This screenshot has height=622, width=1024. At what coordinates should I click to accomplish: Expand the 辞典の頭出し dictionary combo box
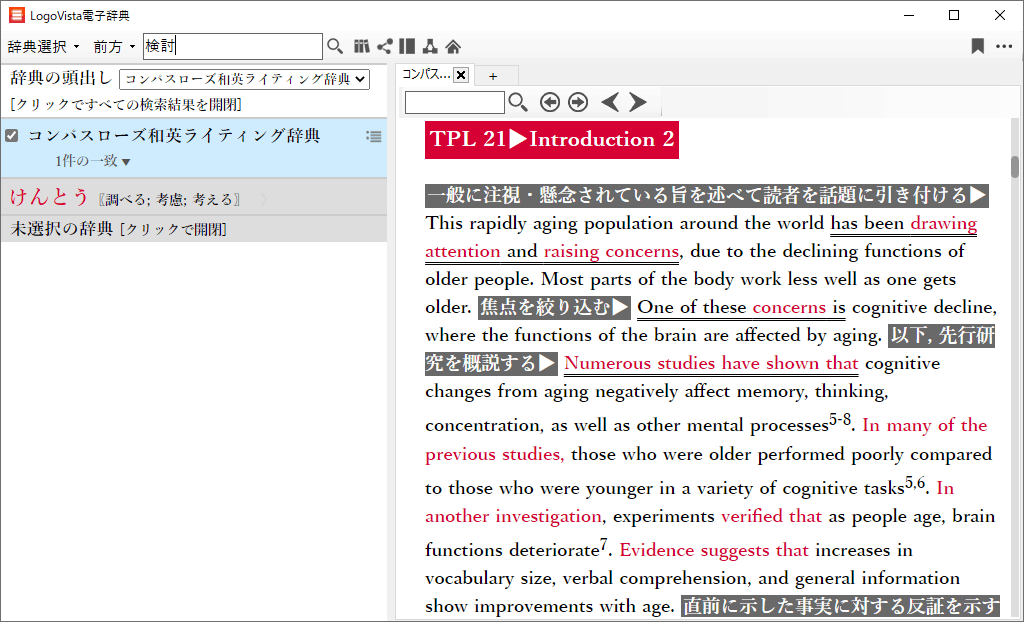244,79
